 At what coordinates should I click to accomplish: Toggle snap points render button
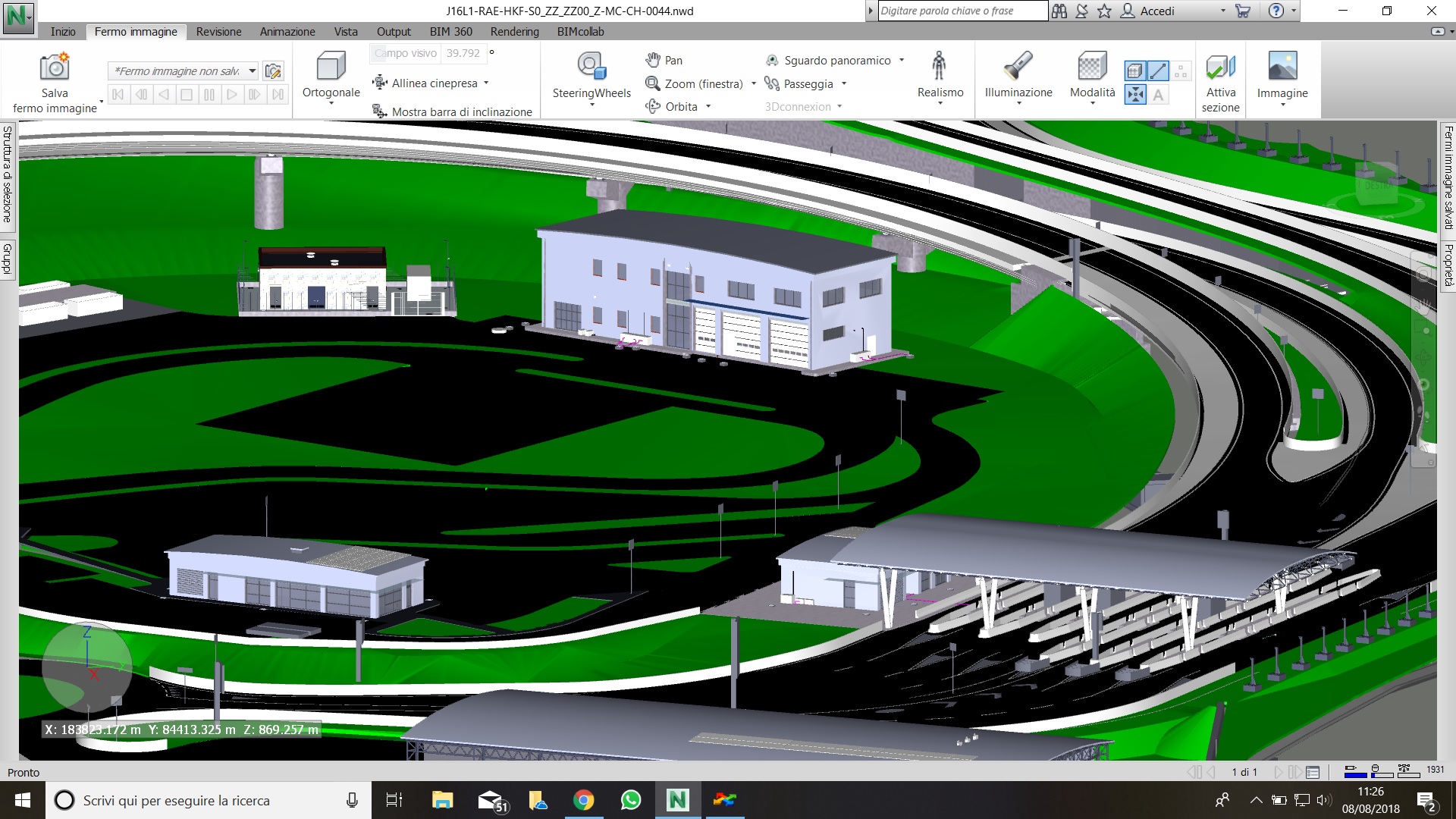1181,71
